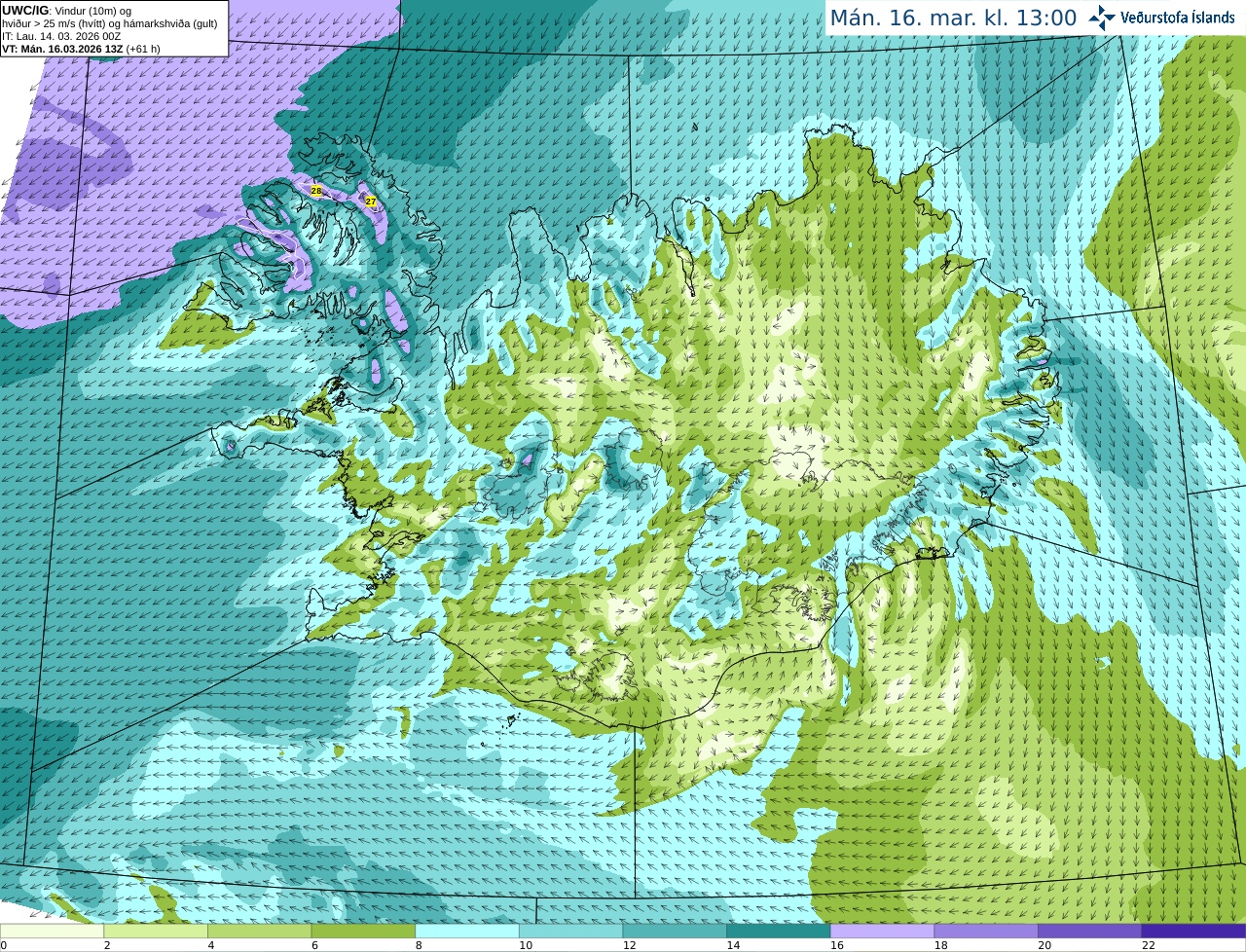Click the 6–8 m/s olive green legend swatch

click(x=363, y=931)
